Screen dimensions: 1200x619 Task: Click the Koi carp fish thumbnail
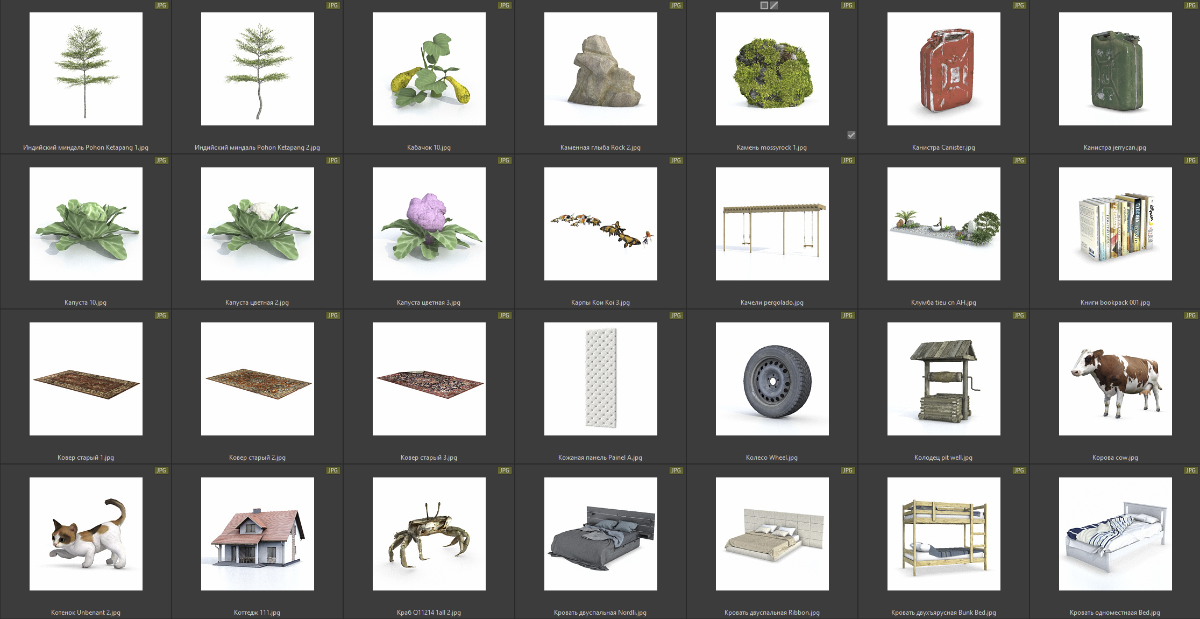(600, 223)
